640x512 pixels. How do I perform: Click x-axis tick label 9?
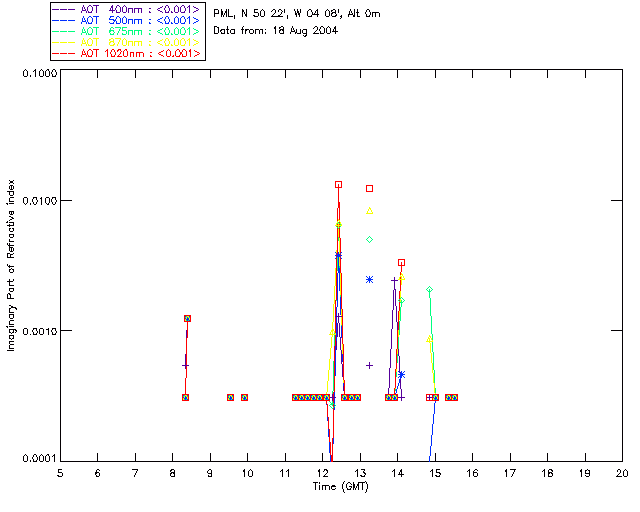(x=210, y=473)
